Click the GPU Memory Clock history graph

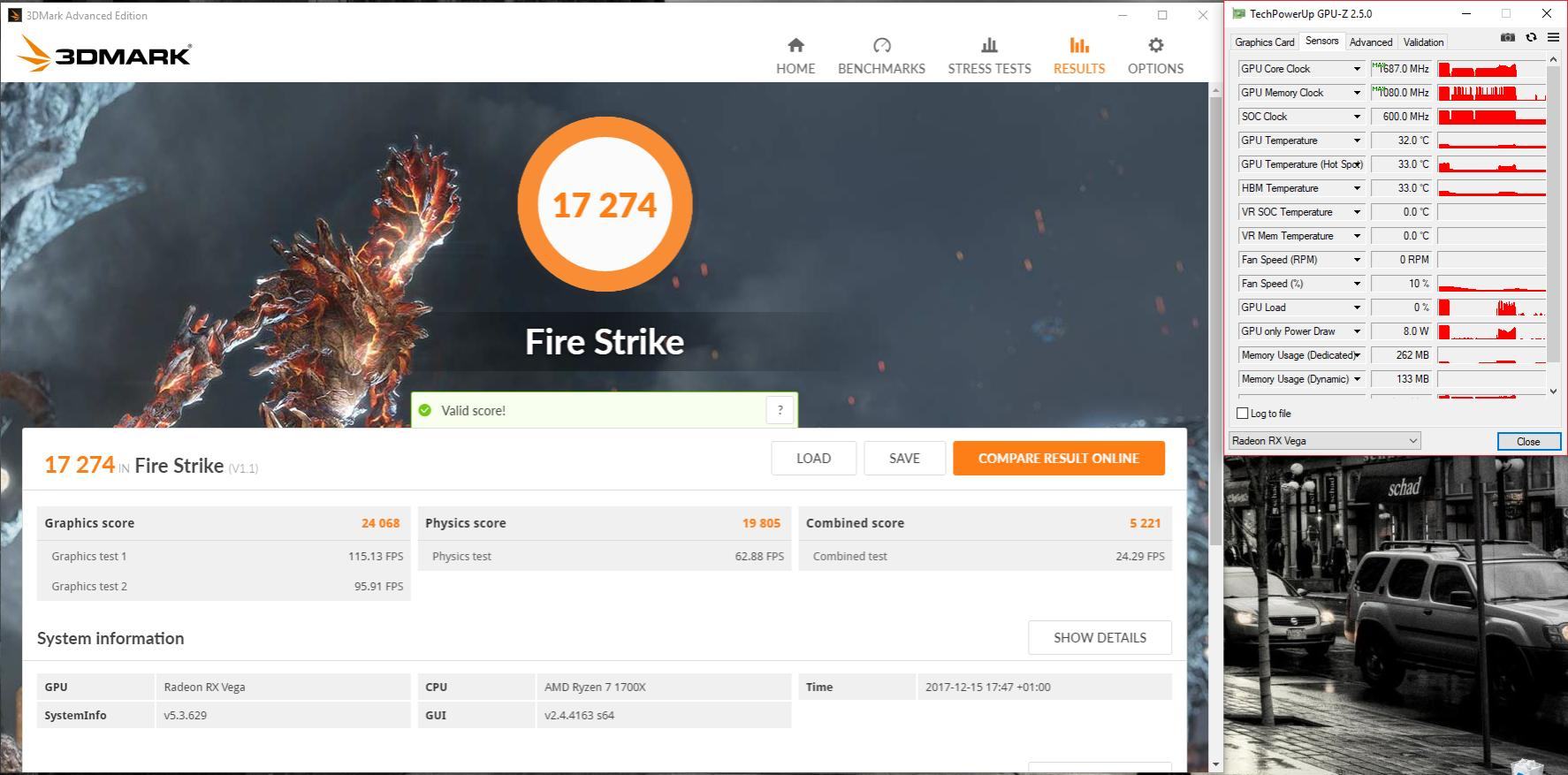point(1491,93)
